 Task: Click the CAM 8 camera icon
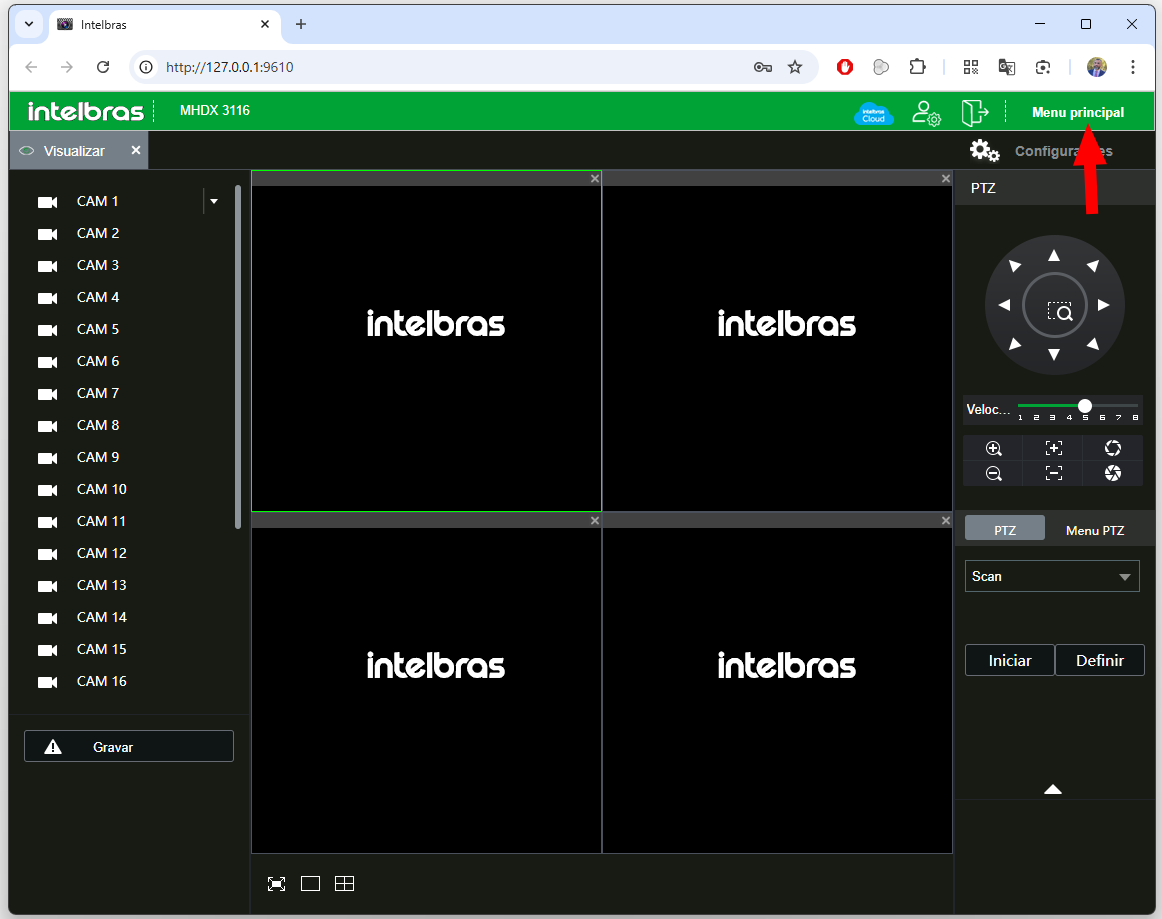47,426
